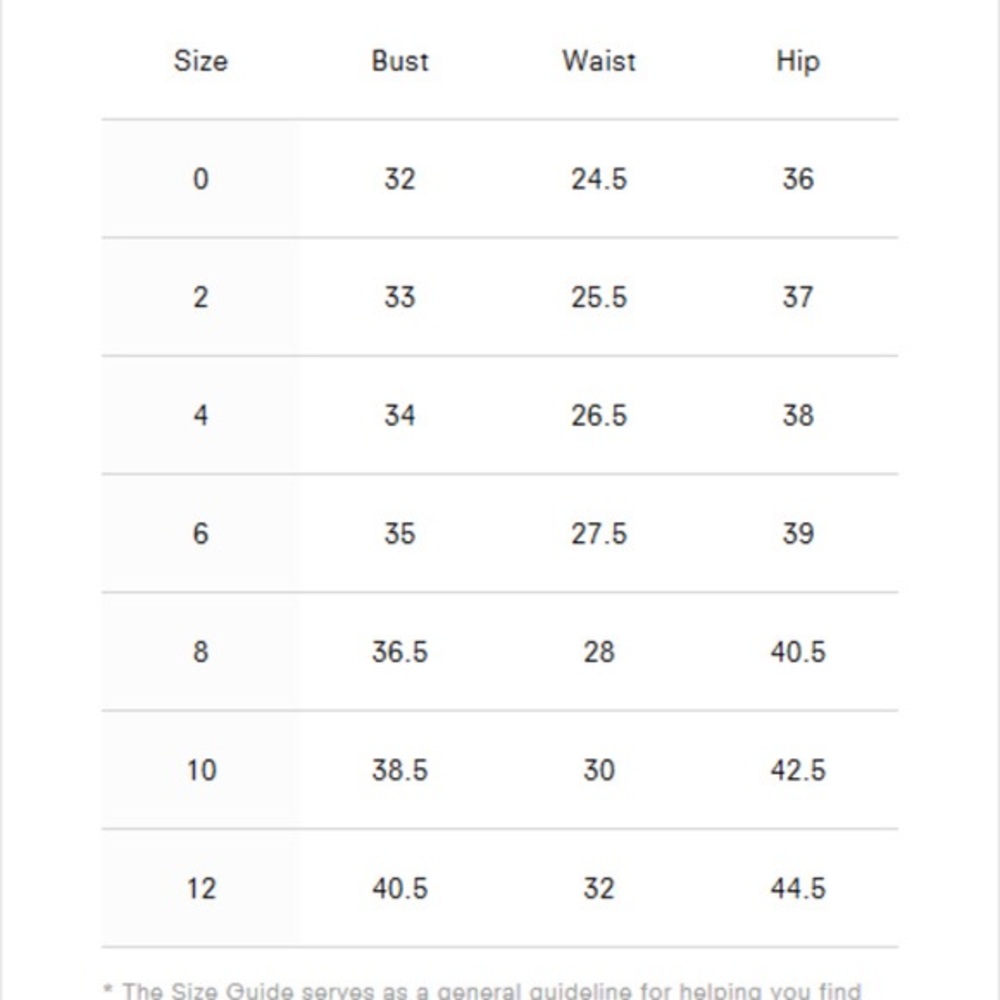The height and width of the screenshot is (1000, 1000).
Task: Select the size 0 row label
Action: coord(200,179)
